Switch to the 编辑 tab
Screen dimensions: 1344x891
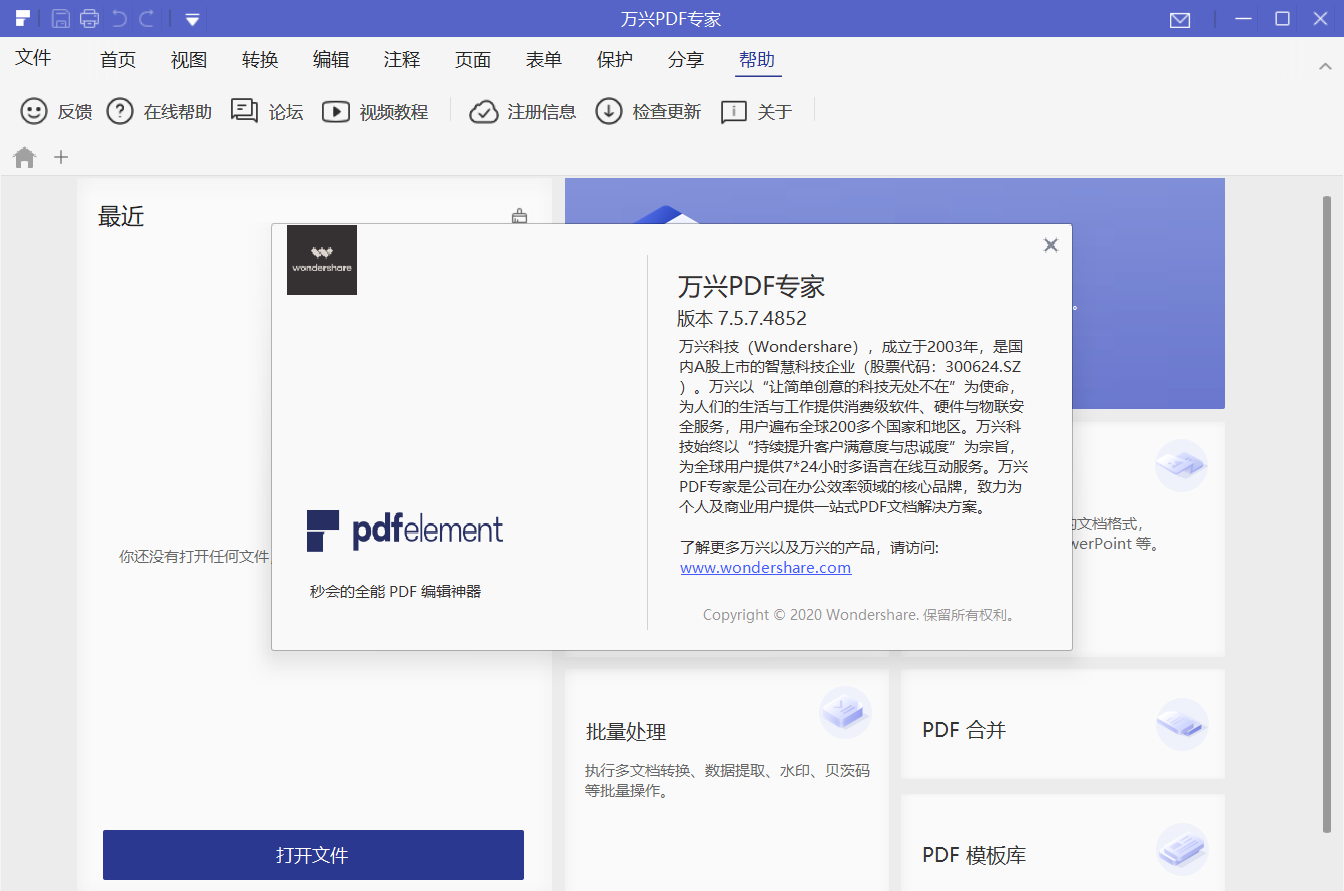pos(331,60)
